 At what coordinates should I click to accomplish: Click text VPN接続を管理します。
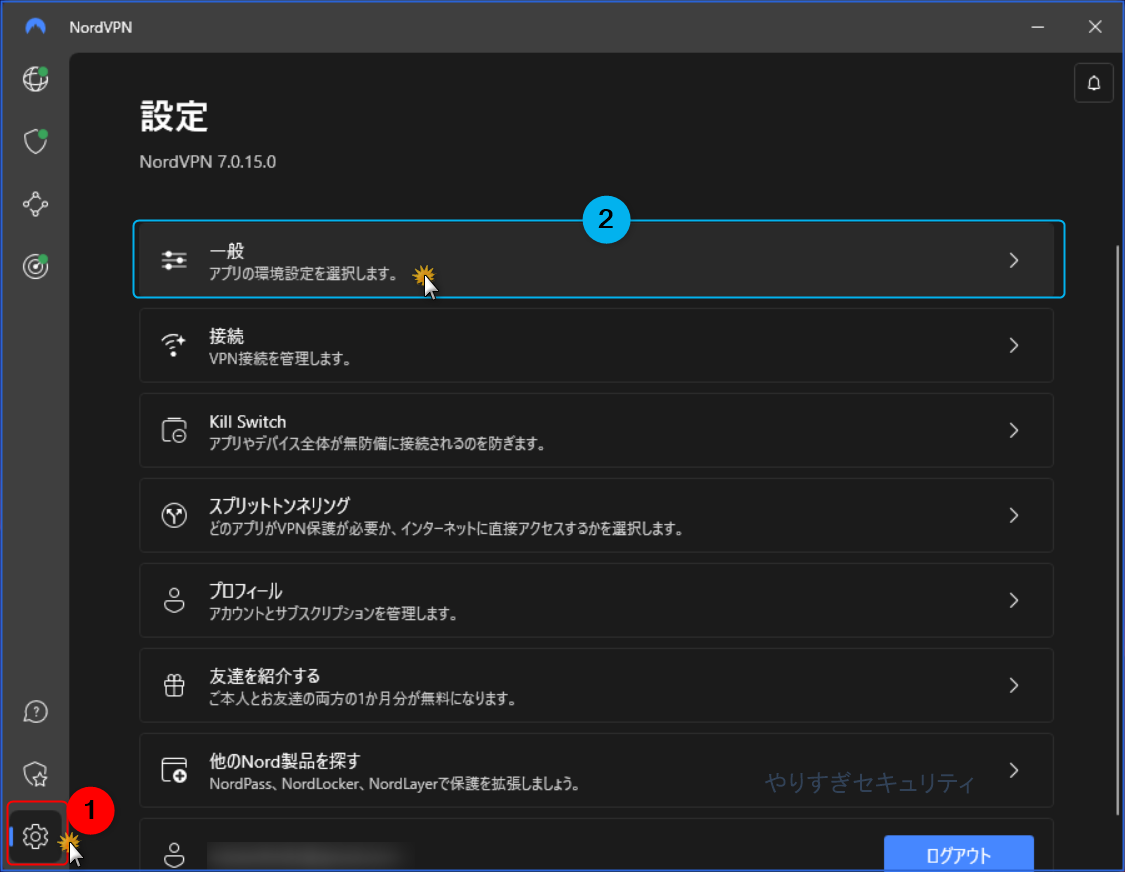click(x=281, y=358)
